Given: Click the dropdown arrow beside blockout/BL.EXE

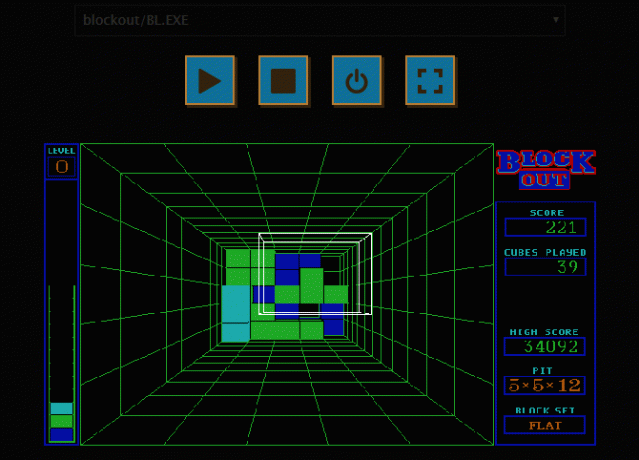Looking at the screenshot, I should coord(556,20).
